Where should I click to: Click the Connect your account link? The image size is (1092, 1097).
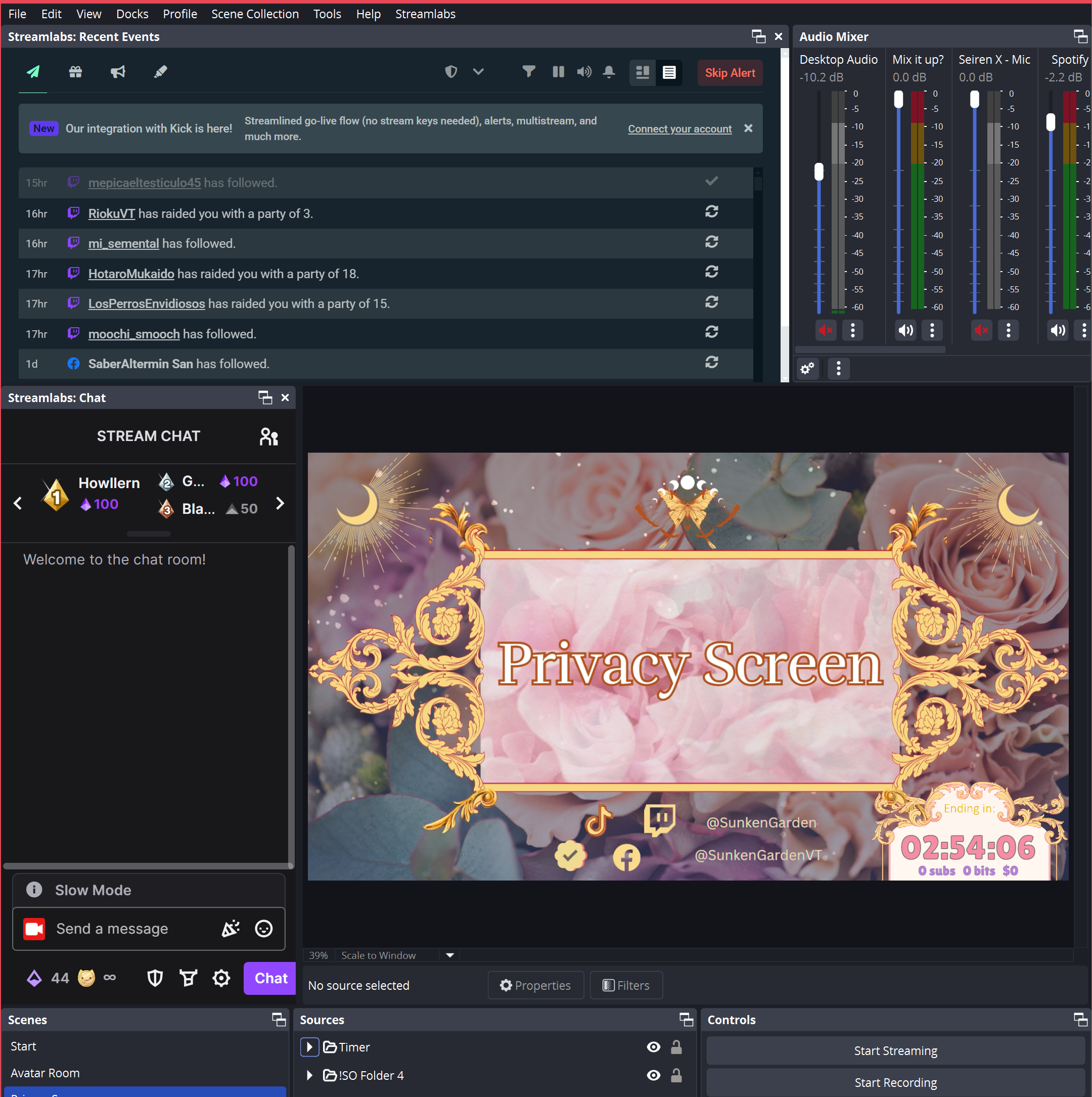click(x=679, y=129)
